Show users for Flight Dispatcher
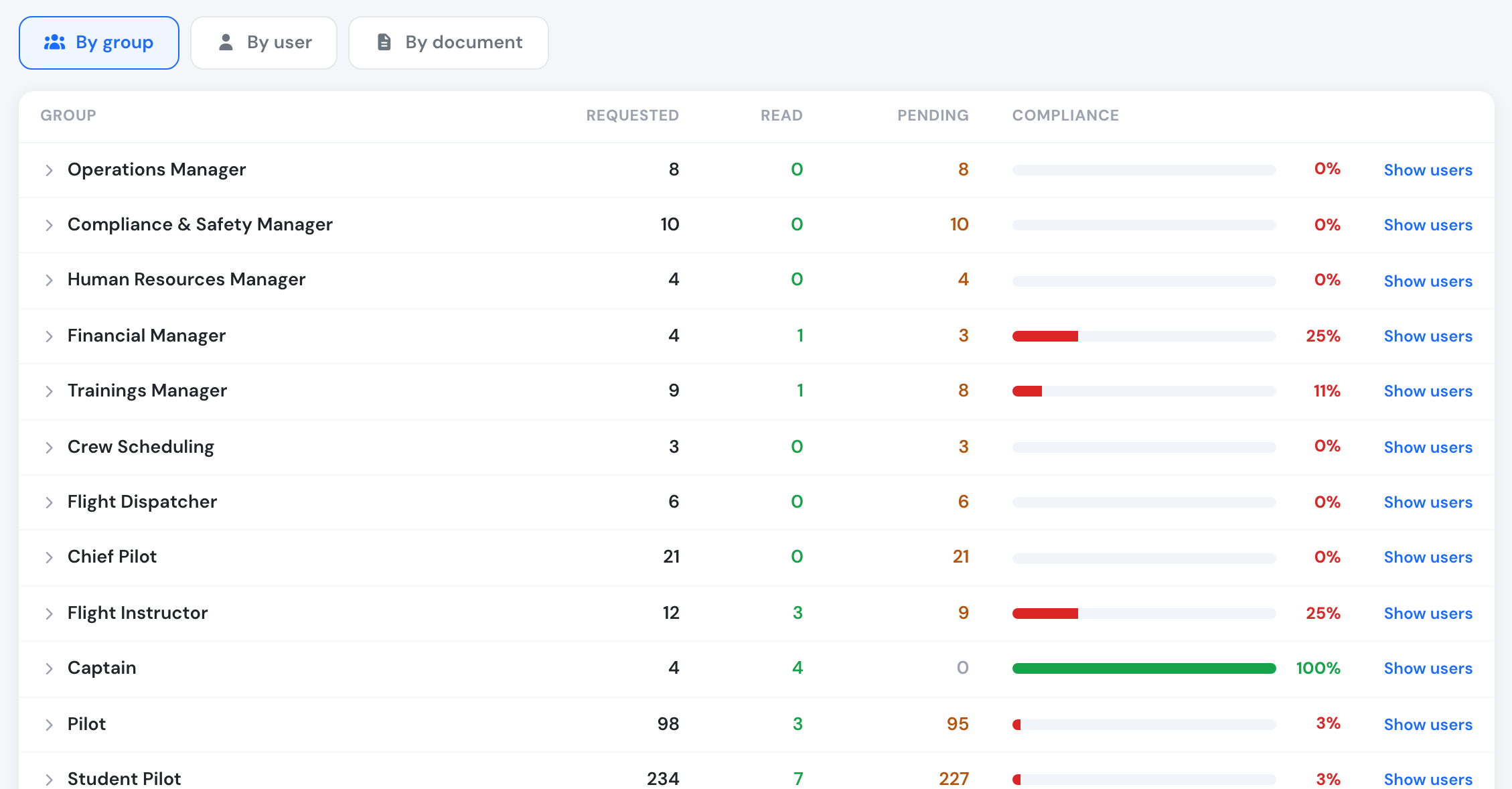This screenshot has width=1512, height=789. tap(1428, 502)
